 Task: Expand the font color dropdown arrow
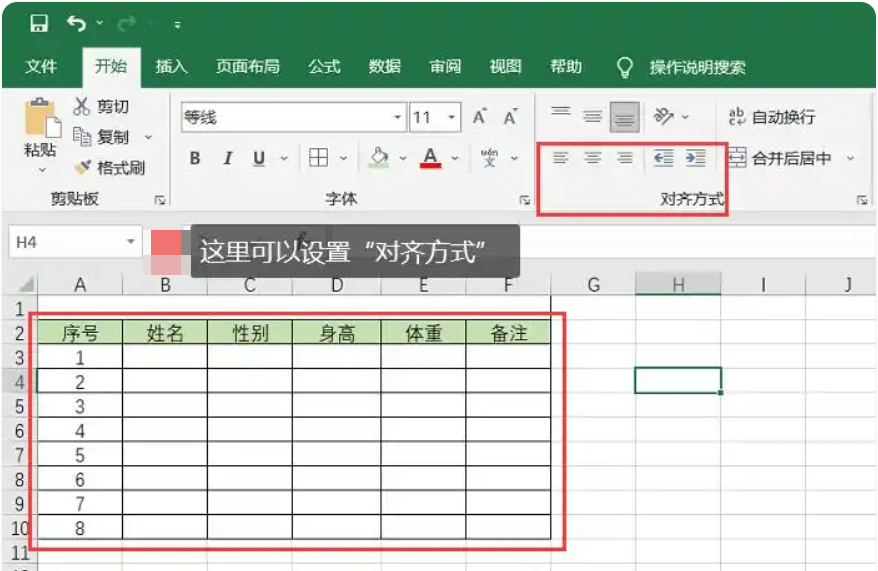455,158
